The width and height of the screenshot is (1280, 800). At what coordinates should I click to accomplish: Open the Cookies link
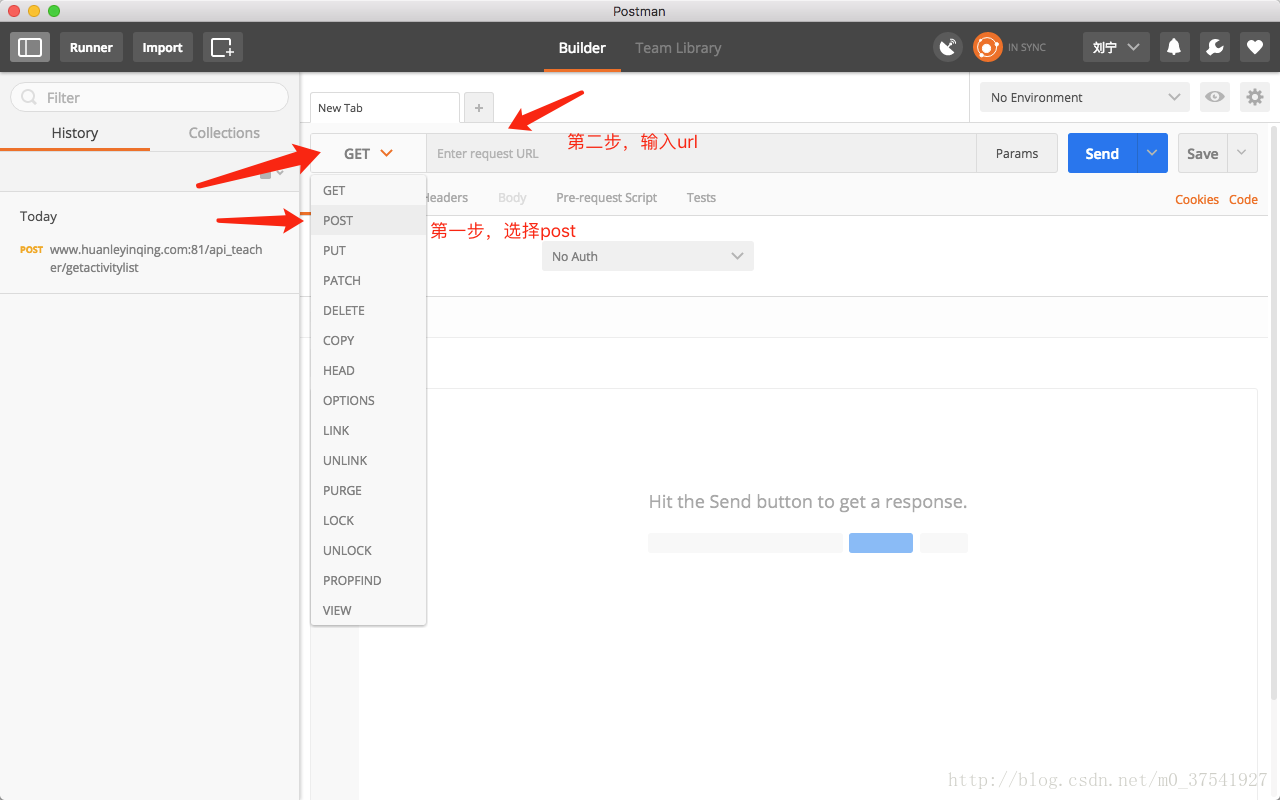coord(1197,200)
